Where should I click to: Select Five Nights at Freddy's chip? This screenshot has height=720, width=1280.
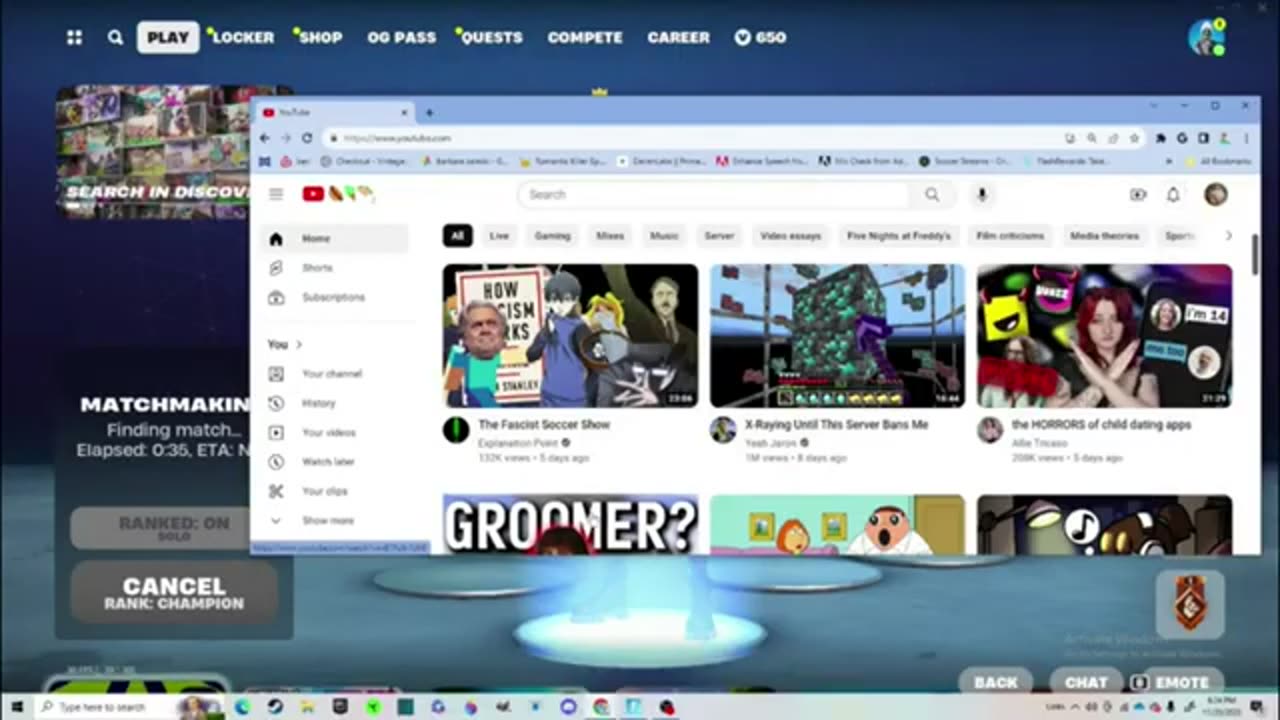[x=898, y=236]
